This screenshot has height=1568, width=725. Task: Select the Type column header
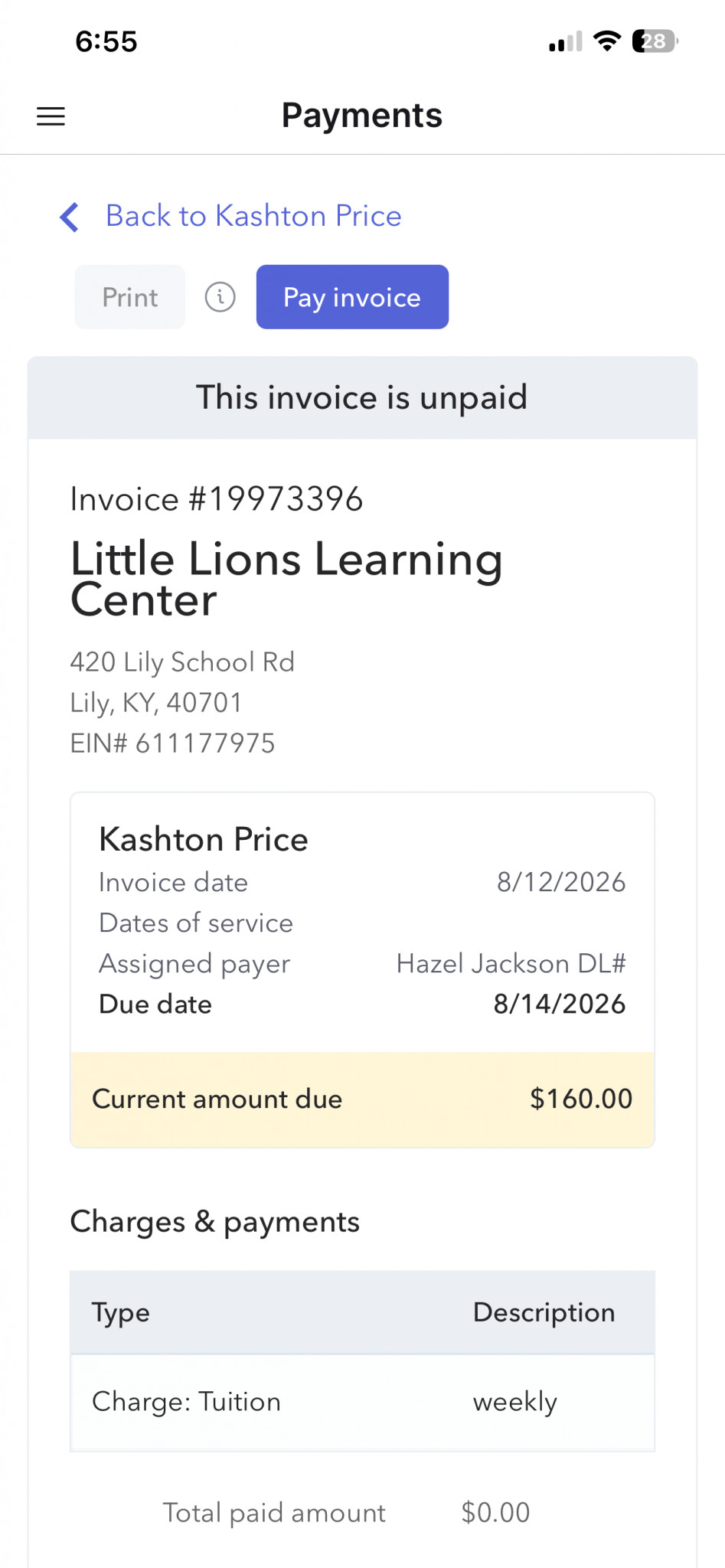click(121, 1312)
